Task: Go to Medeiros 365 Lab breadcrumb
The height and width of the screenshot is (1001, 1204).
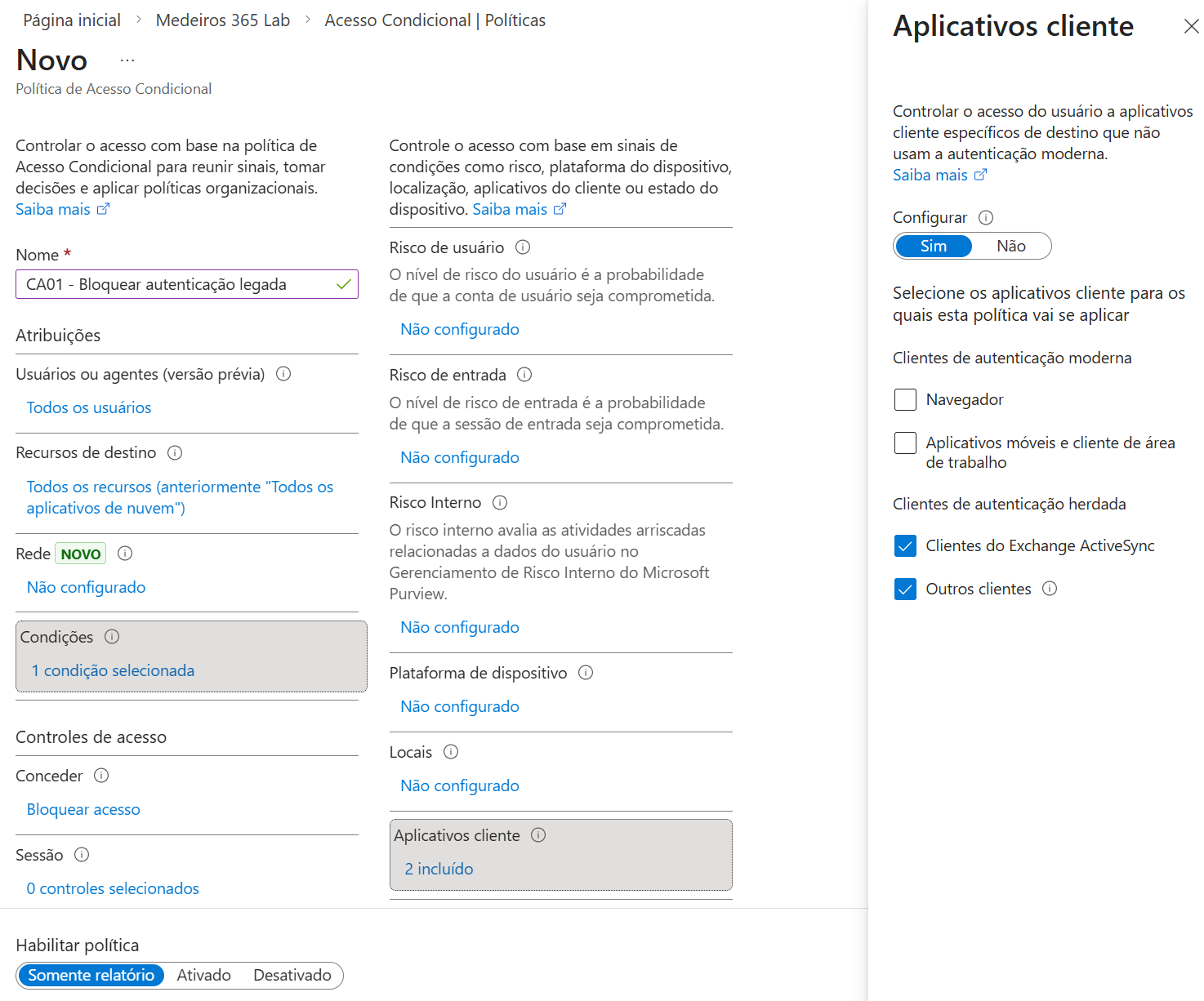Action: (x=222, y=20)
